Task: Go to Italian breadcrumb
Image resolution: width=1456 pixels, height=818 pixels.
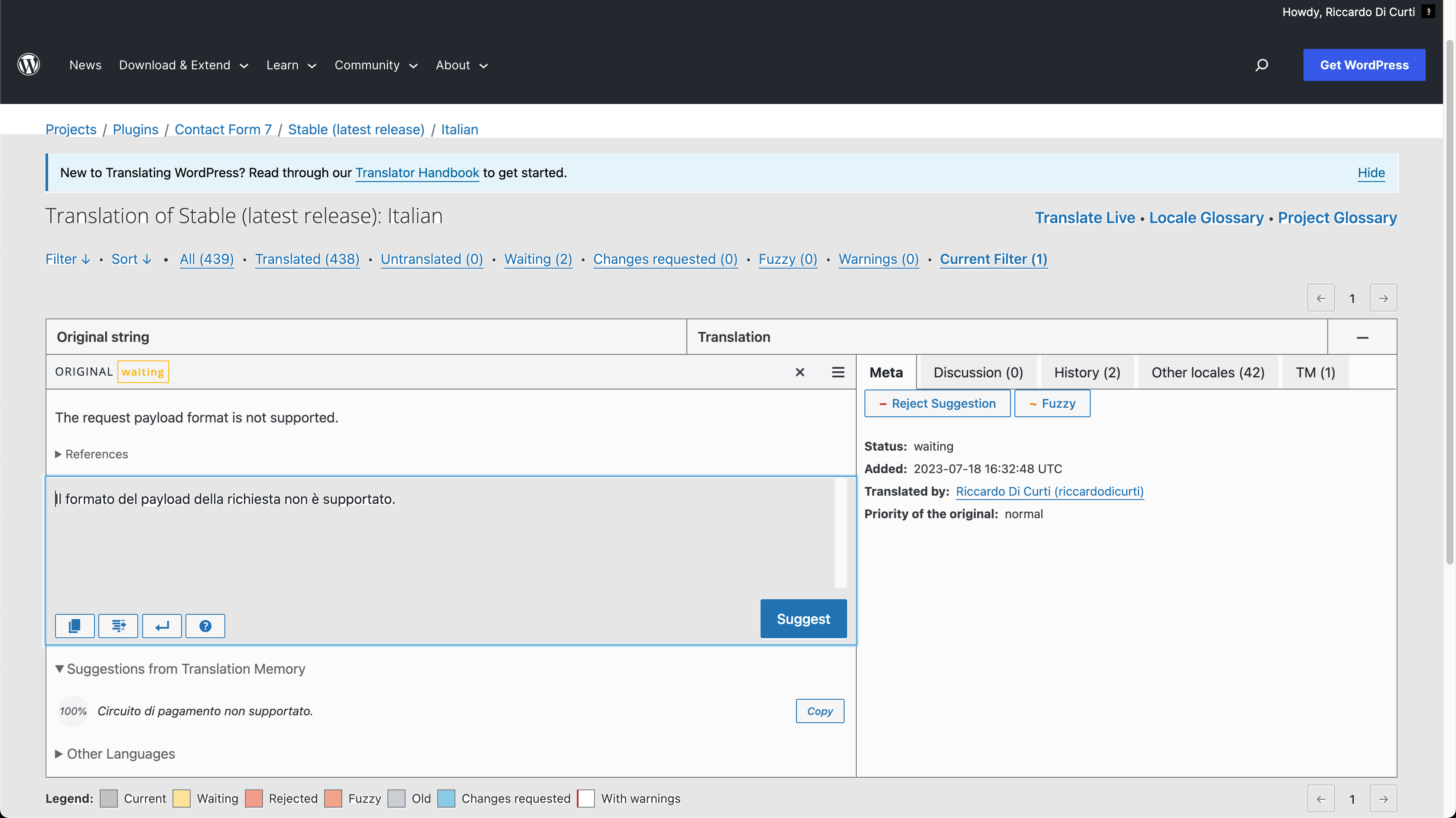Action: tap(459, 130)
